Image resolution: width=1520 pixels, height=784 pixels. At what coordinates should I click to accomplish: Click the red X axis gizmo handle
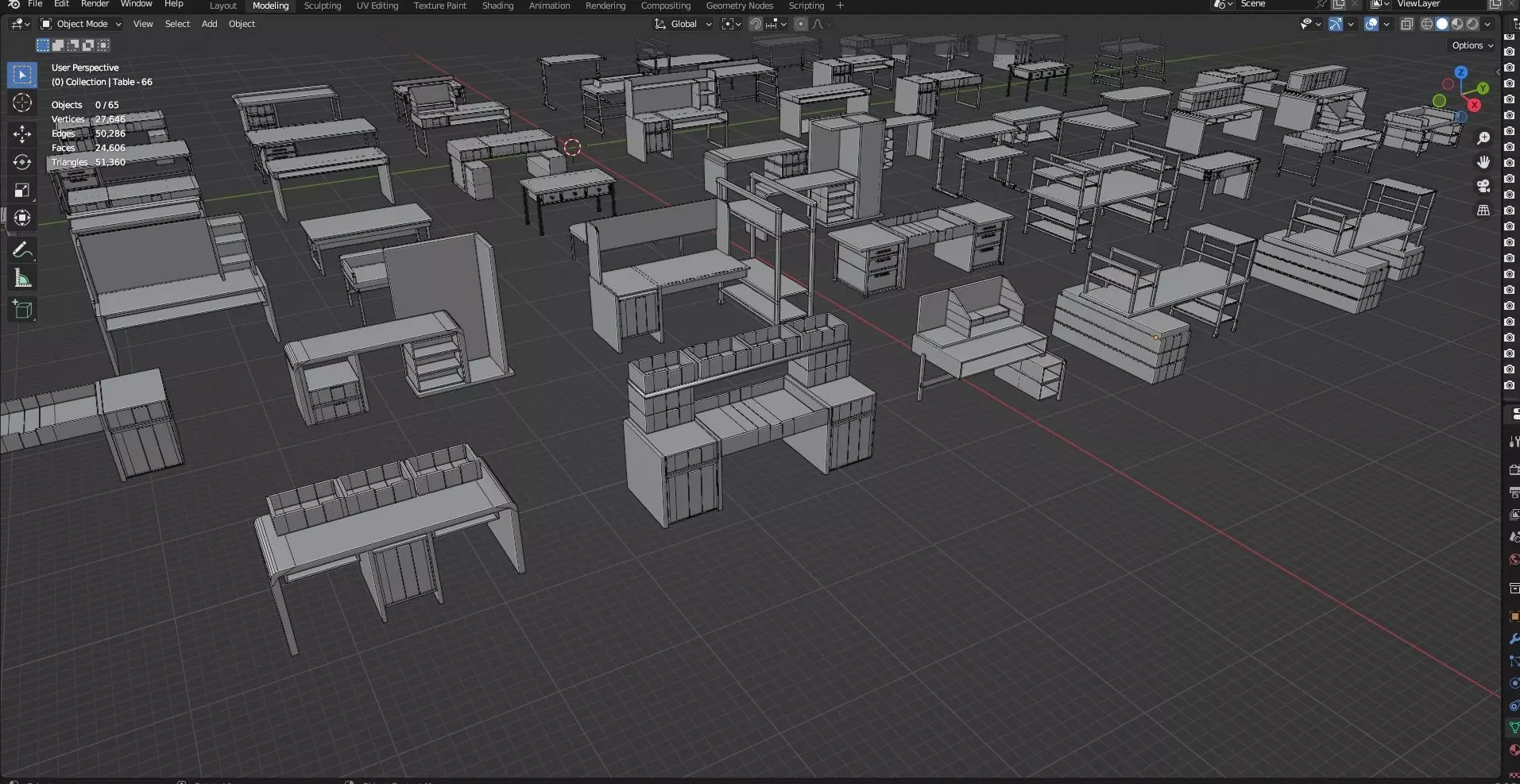(1475, 105)
